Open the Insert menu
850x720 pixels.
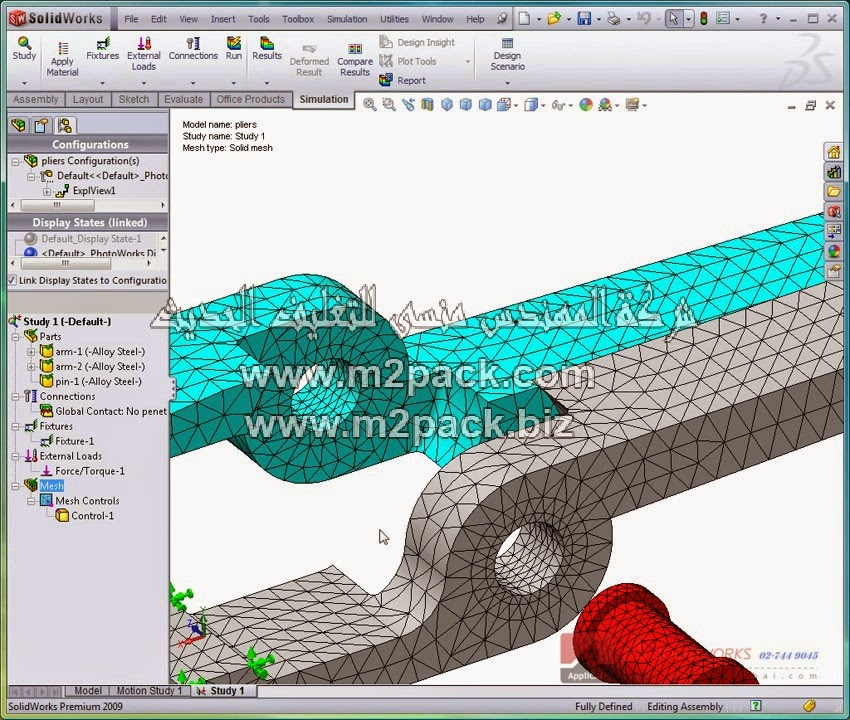click(x=223, y=19)
